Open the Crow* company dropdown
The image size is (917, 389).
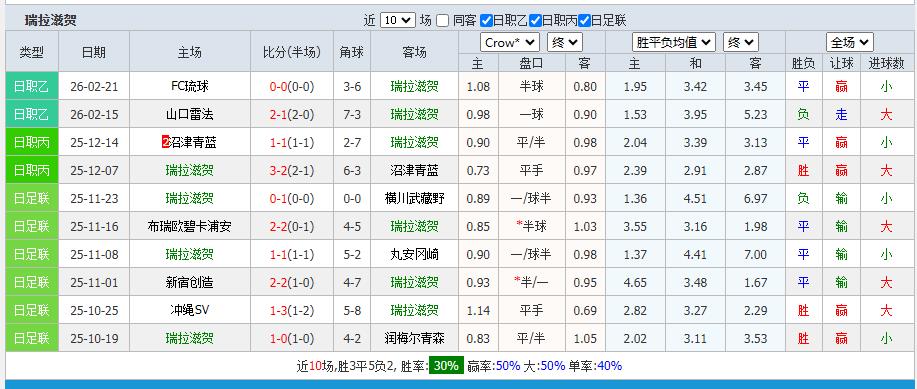(510, 42)
